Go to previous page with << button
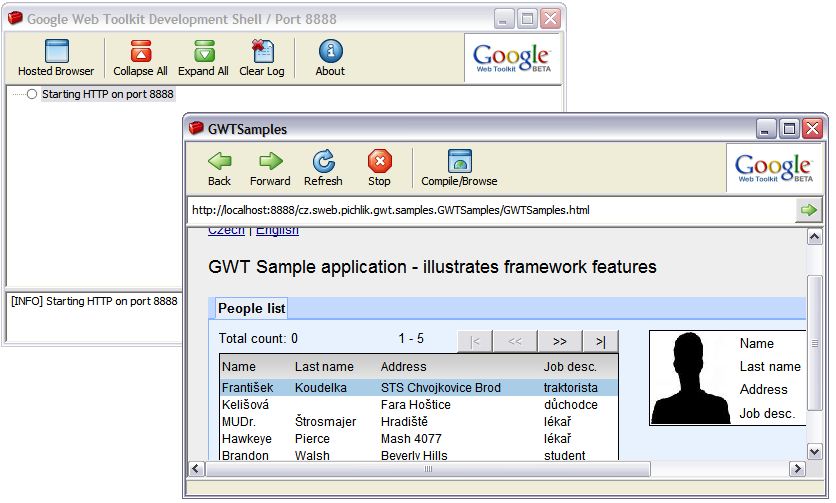The width and height of the screenshot is (836, 503). (x=515, y=341)
